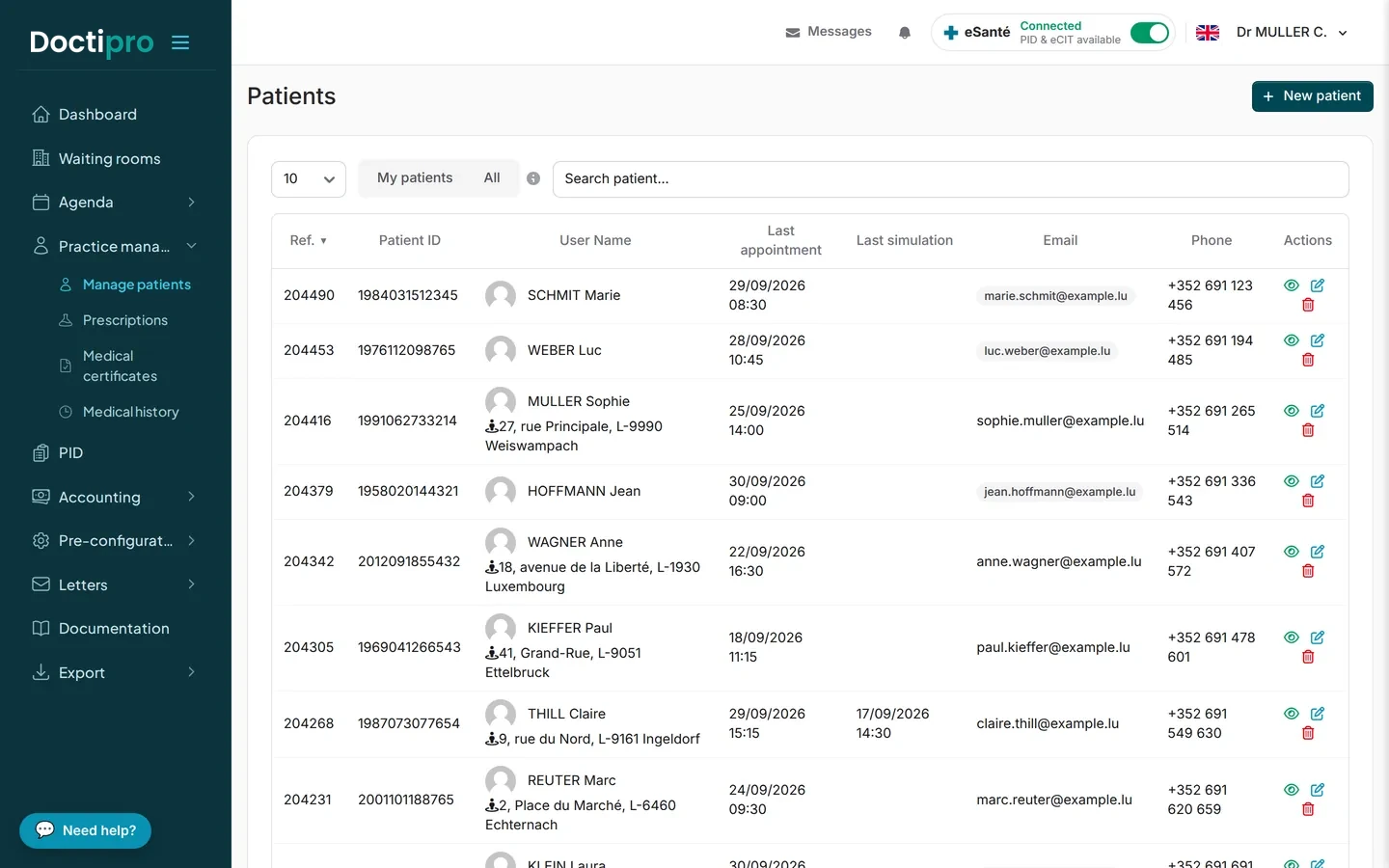The image size is (1389, 868).
Task: Delete patient SCHMIT Marie
Action: point(1308,305)
